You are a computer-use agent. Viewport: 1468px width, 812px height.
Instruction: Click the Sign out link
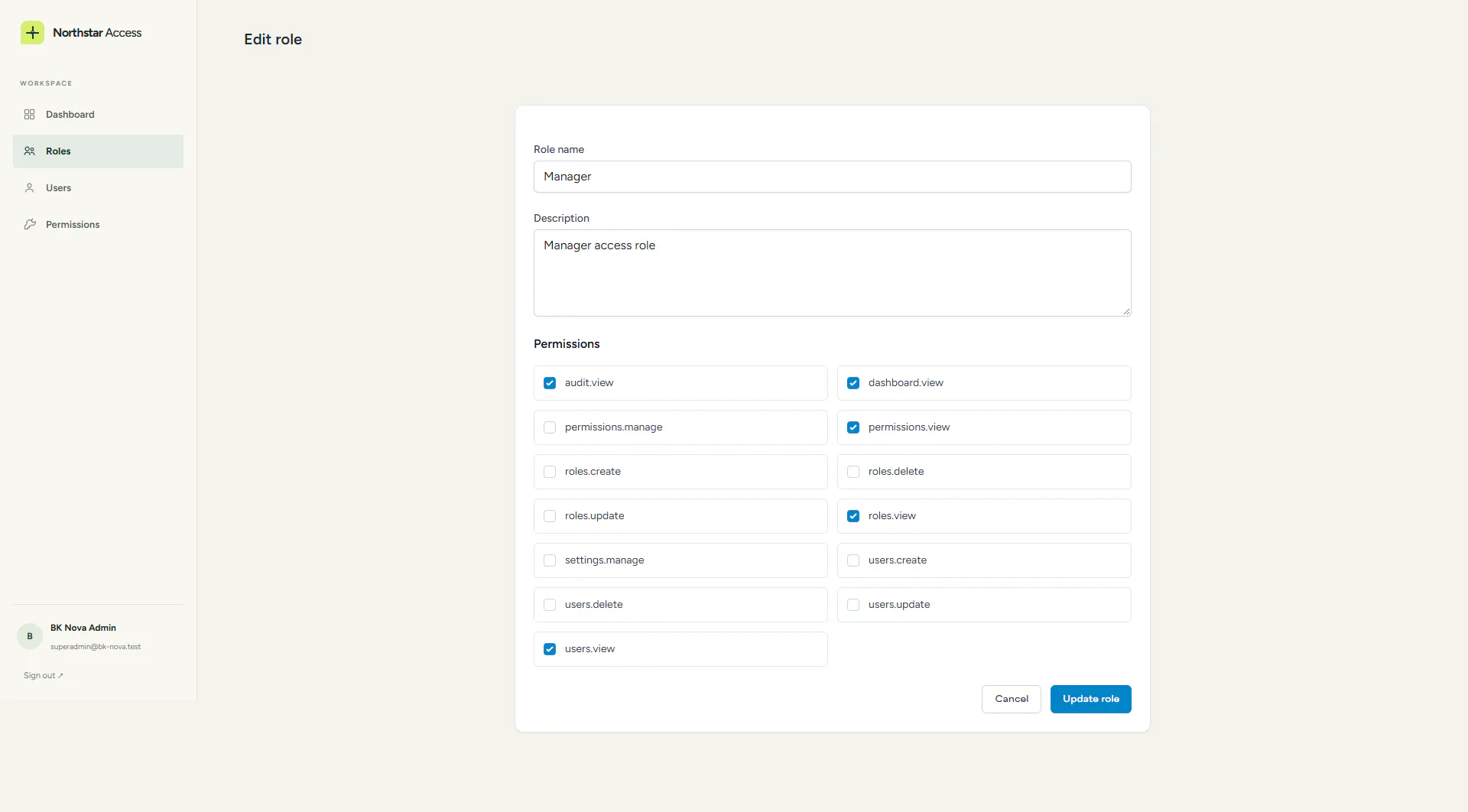[x=44, y=676]
